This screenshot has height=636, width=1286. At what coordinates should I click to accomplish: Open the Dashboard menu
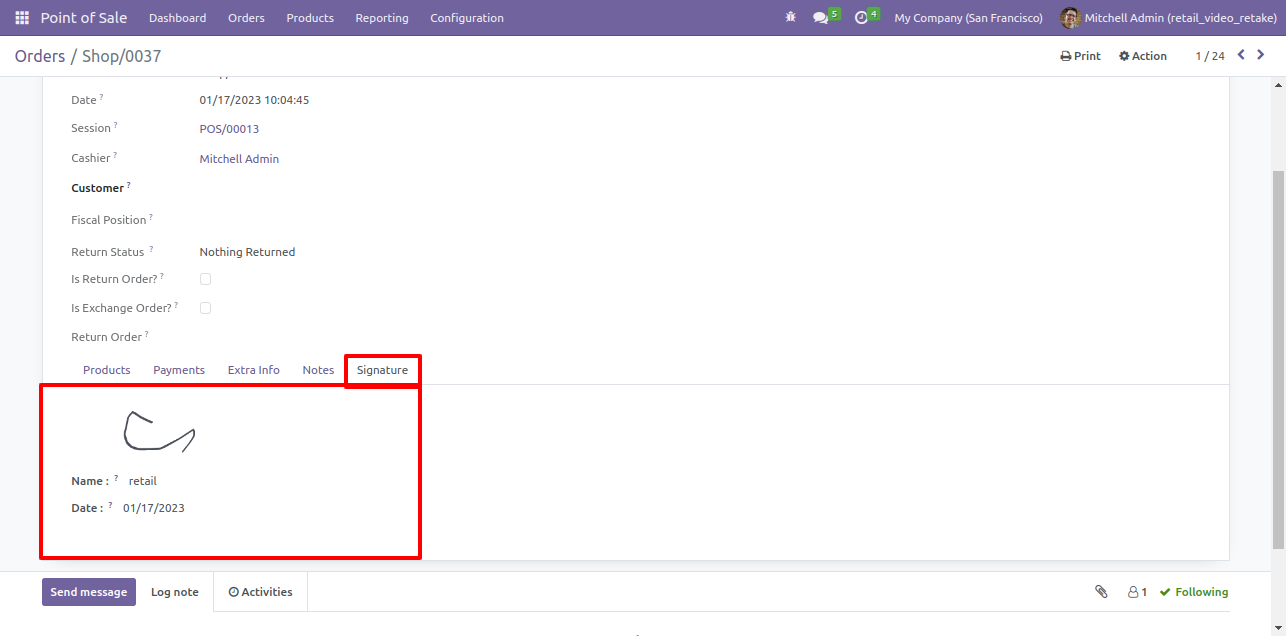(177, 18)
